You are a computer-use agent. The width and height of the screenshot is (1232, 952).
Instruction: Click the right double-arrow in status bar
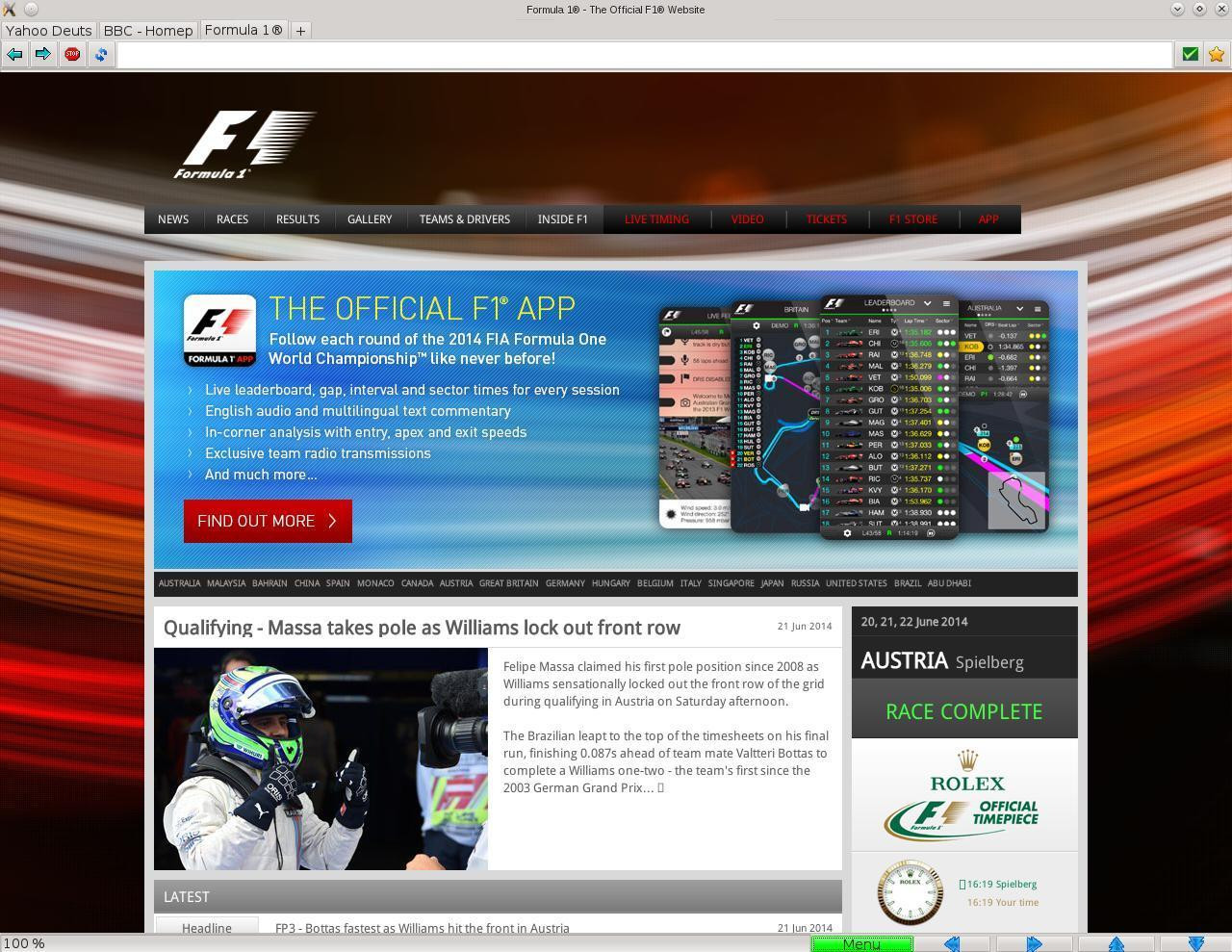pos(1035,944)
